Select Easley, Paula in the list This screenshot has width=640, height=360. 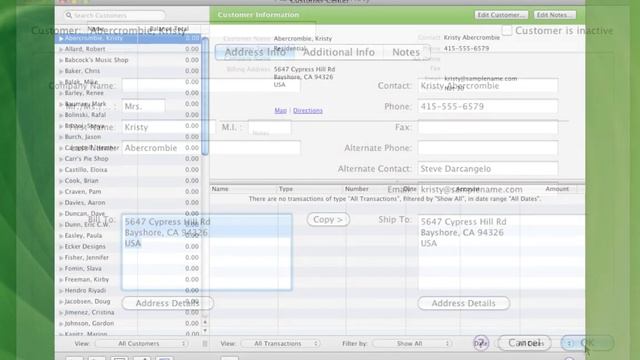(x=128, y=236)
